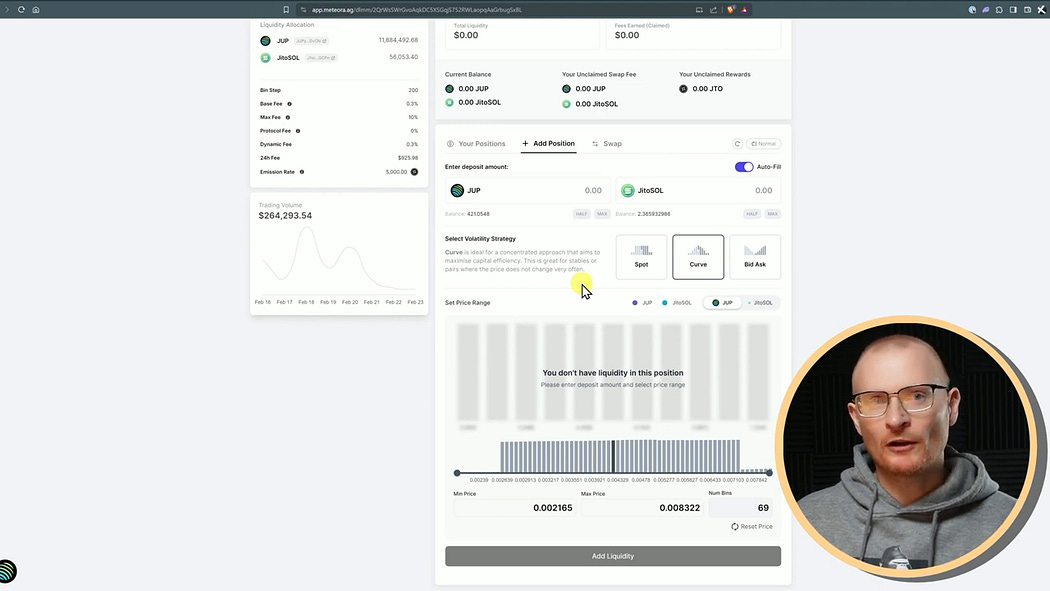
Task: Click the JTO icon beside emission rate
Action: tap(415, 172)
